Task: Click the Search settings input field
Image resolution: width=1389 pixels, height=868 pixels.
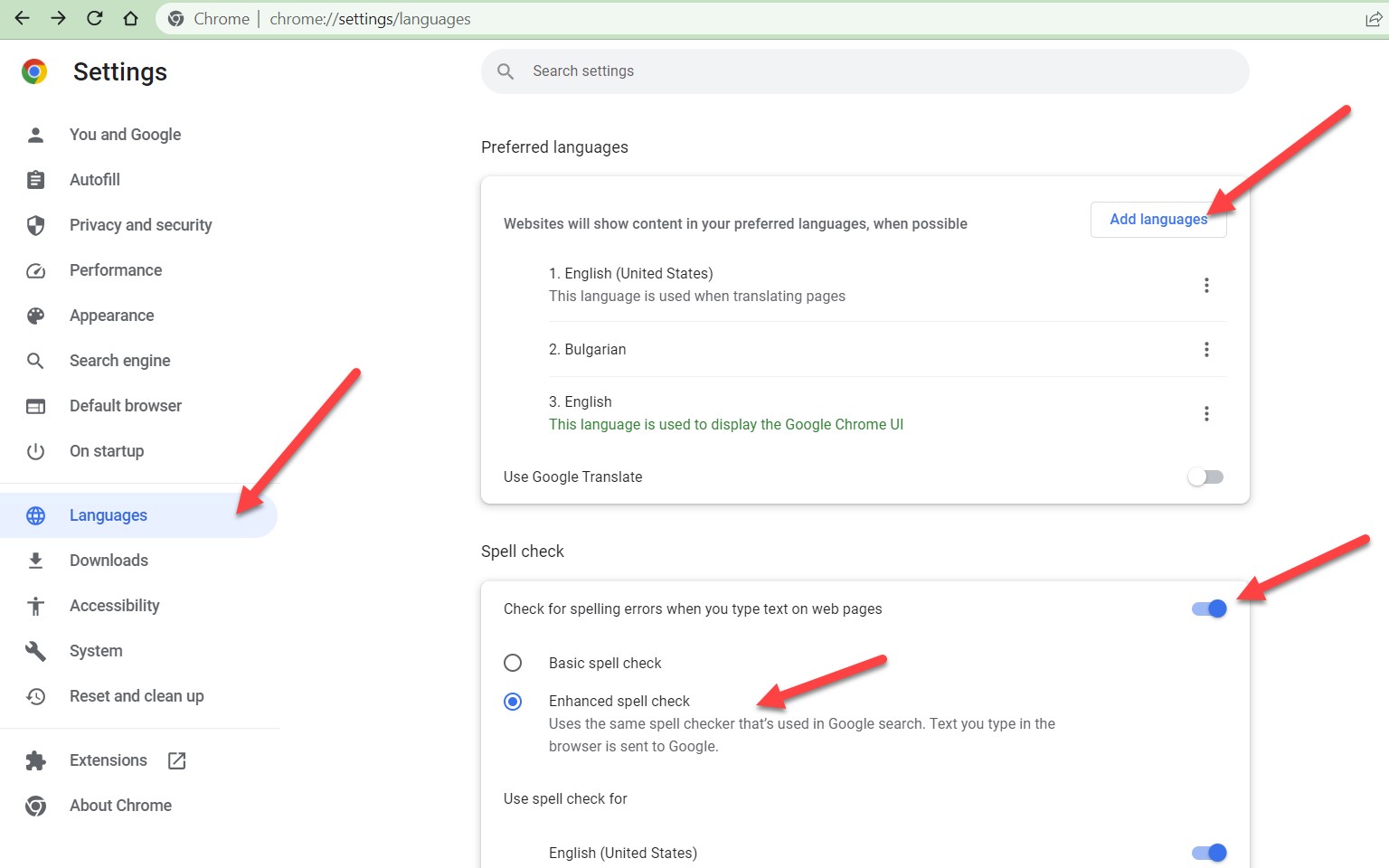Action: point(865,71)
